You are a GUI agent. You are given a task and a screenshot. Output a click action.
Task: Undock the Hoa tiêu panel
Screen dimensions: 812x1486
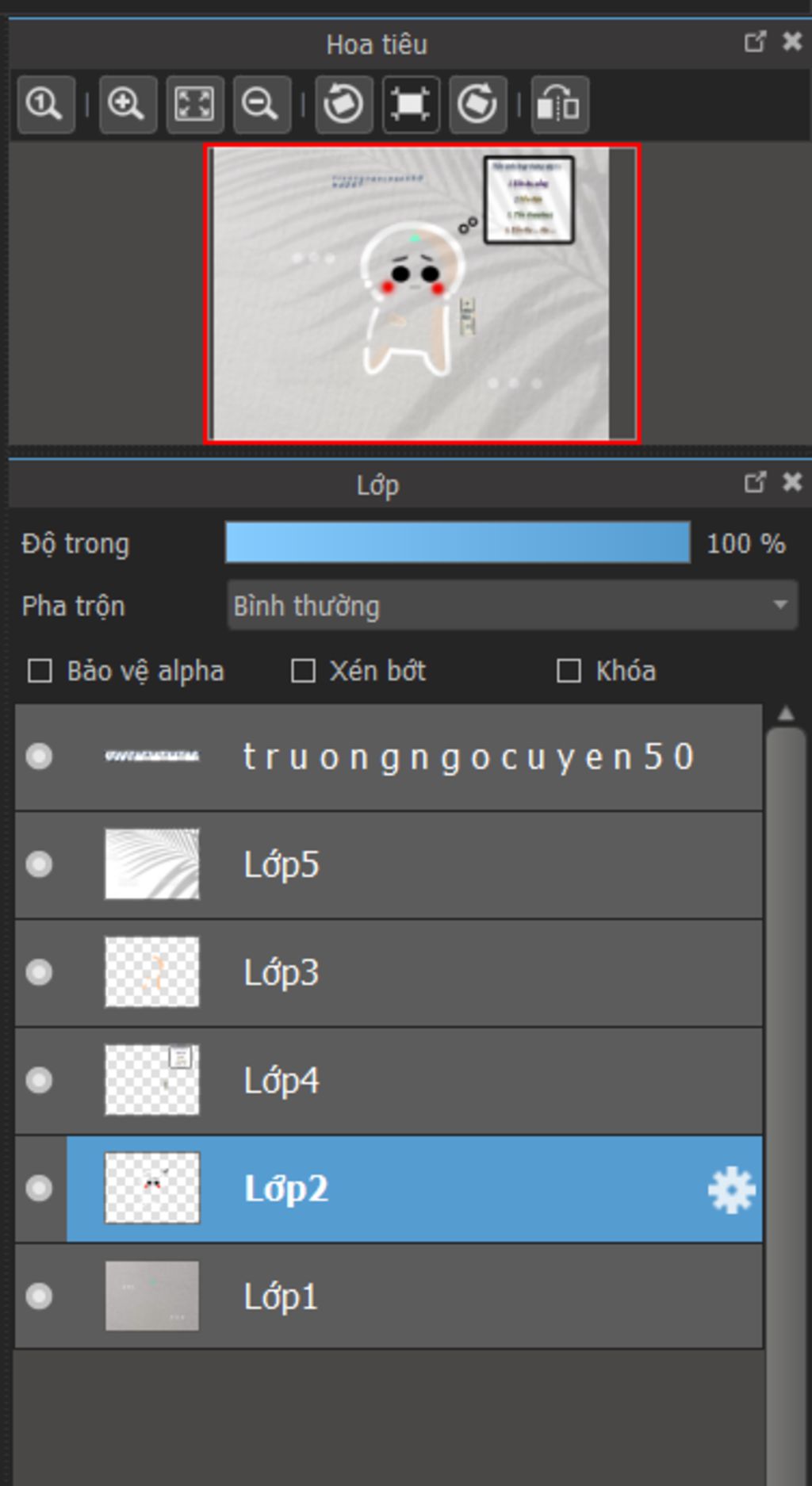click(x=755, y=41)
